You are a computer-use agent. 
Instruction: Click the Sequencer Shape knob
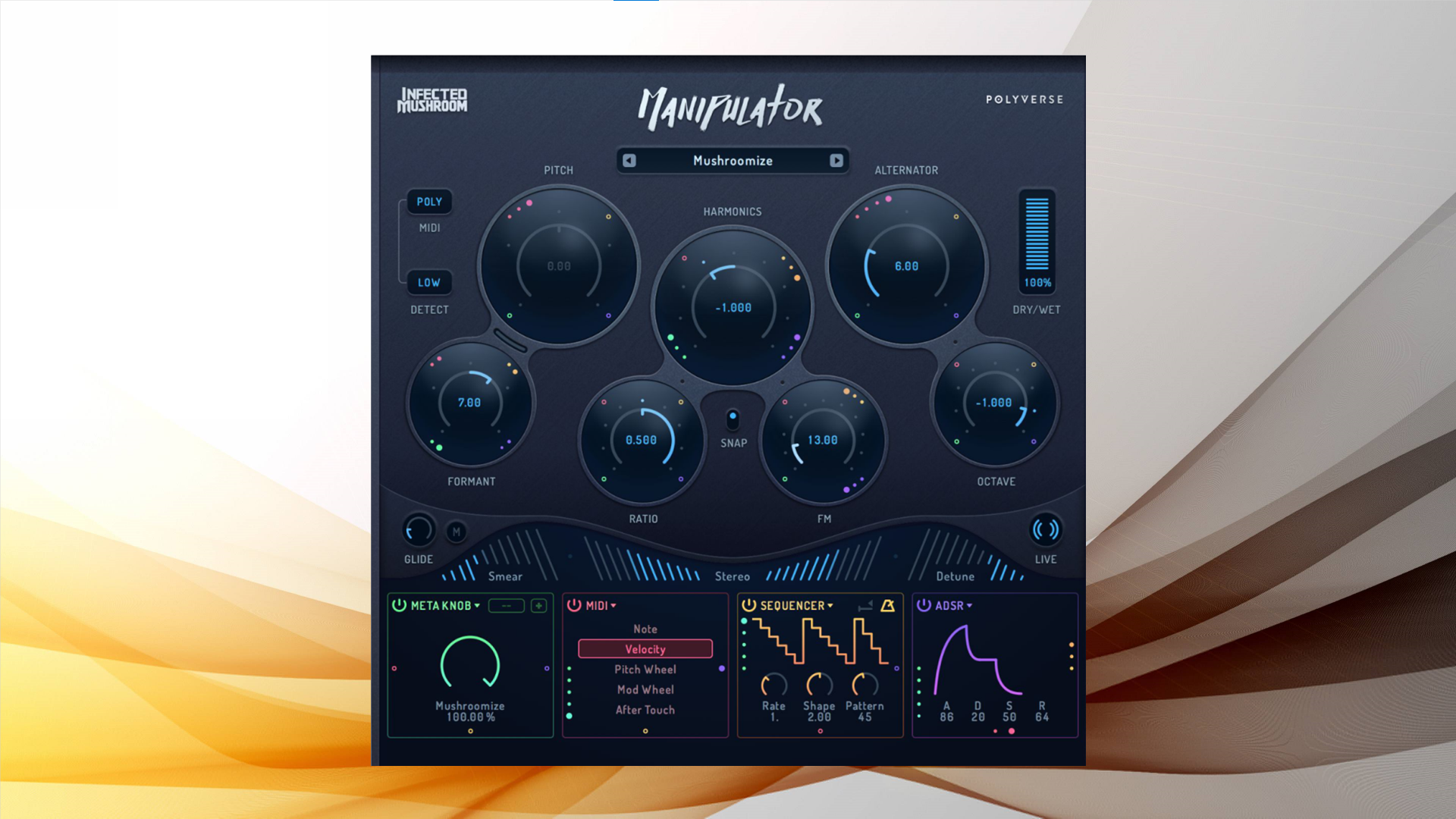[819, 685]
